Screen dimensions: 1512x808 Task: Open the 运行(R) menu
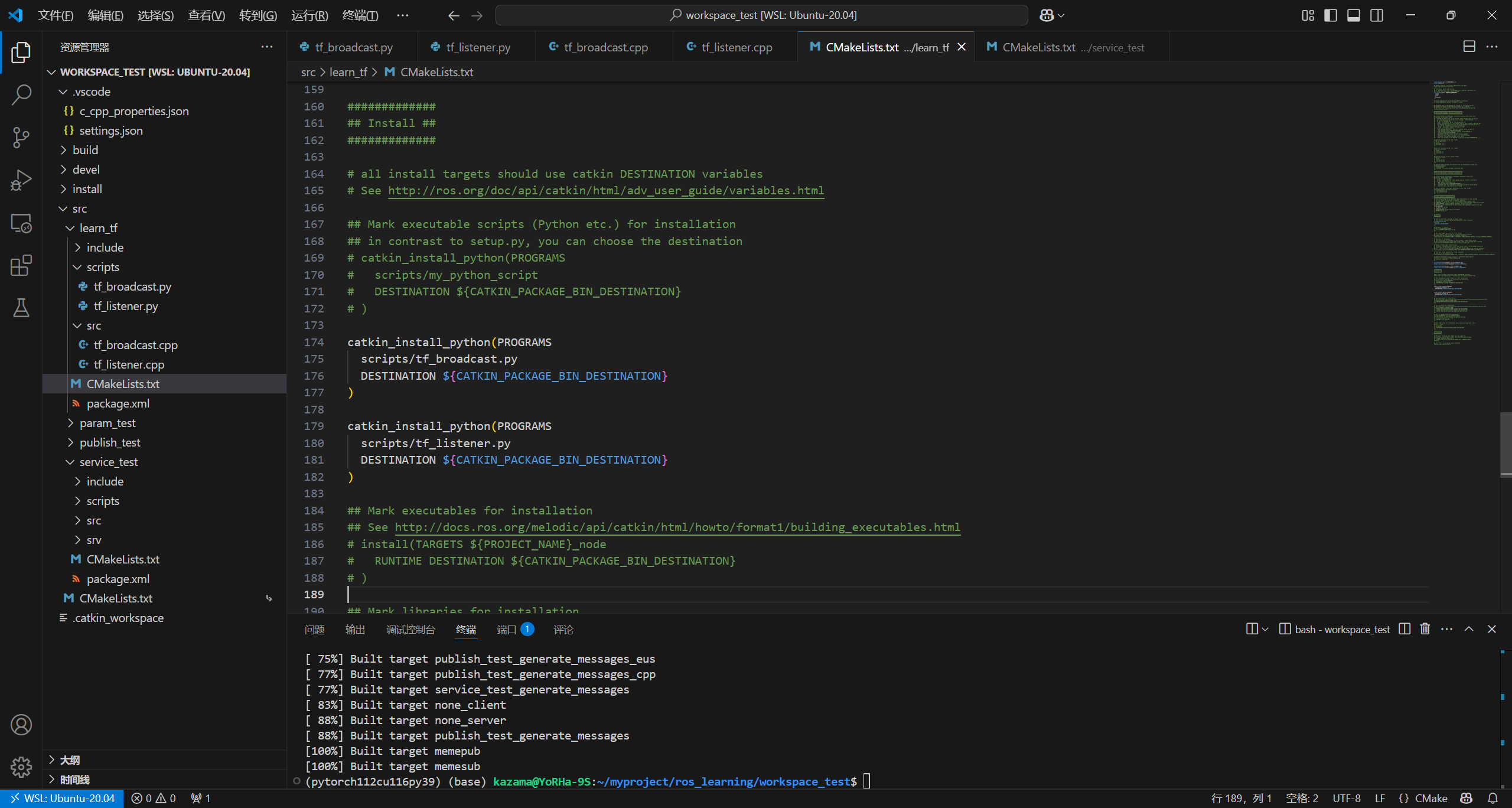click(309, 15)
